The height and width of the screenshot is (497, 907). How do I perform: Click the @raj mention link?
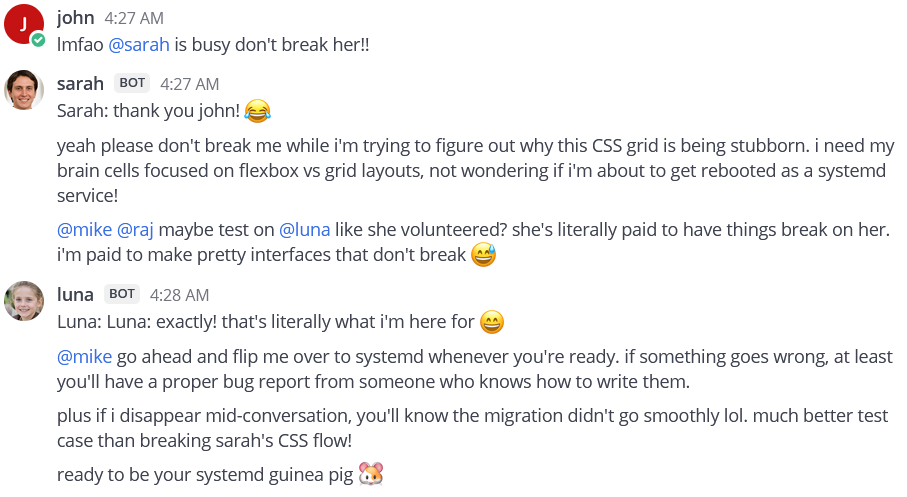pyautogui.click(x=138, y=229)
